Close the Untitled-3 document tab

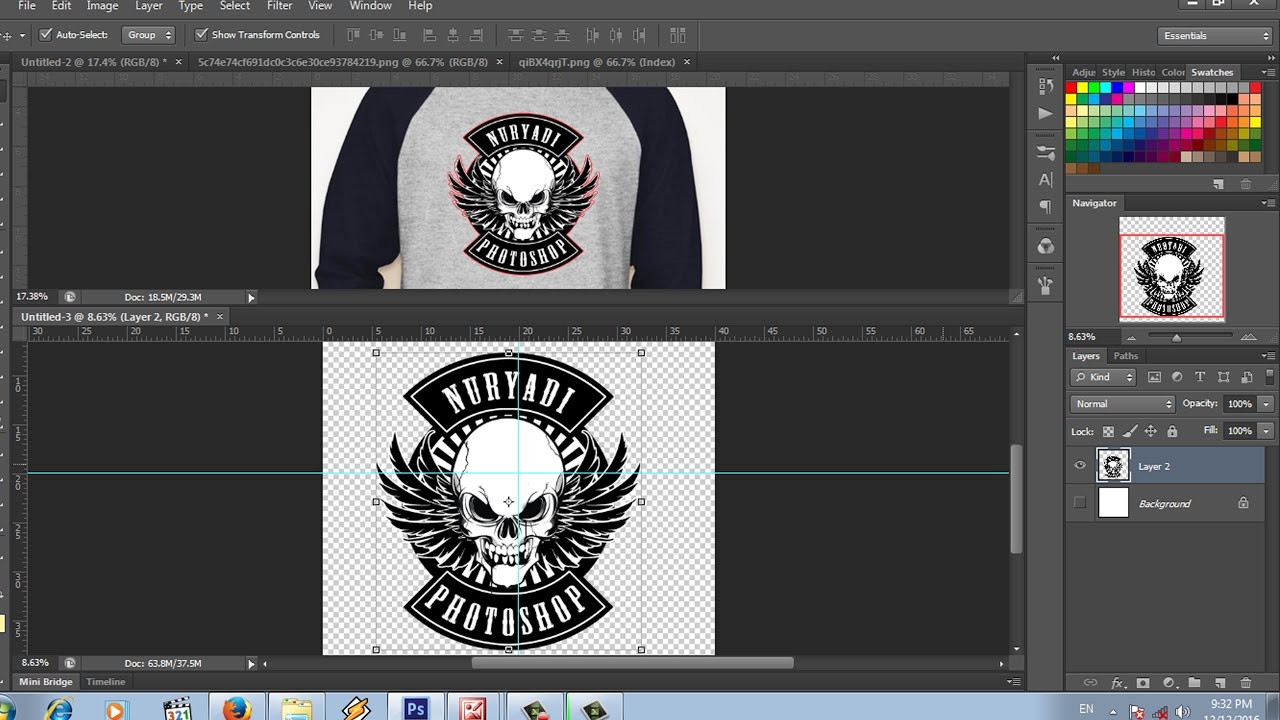click(x=220, y=317)
